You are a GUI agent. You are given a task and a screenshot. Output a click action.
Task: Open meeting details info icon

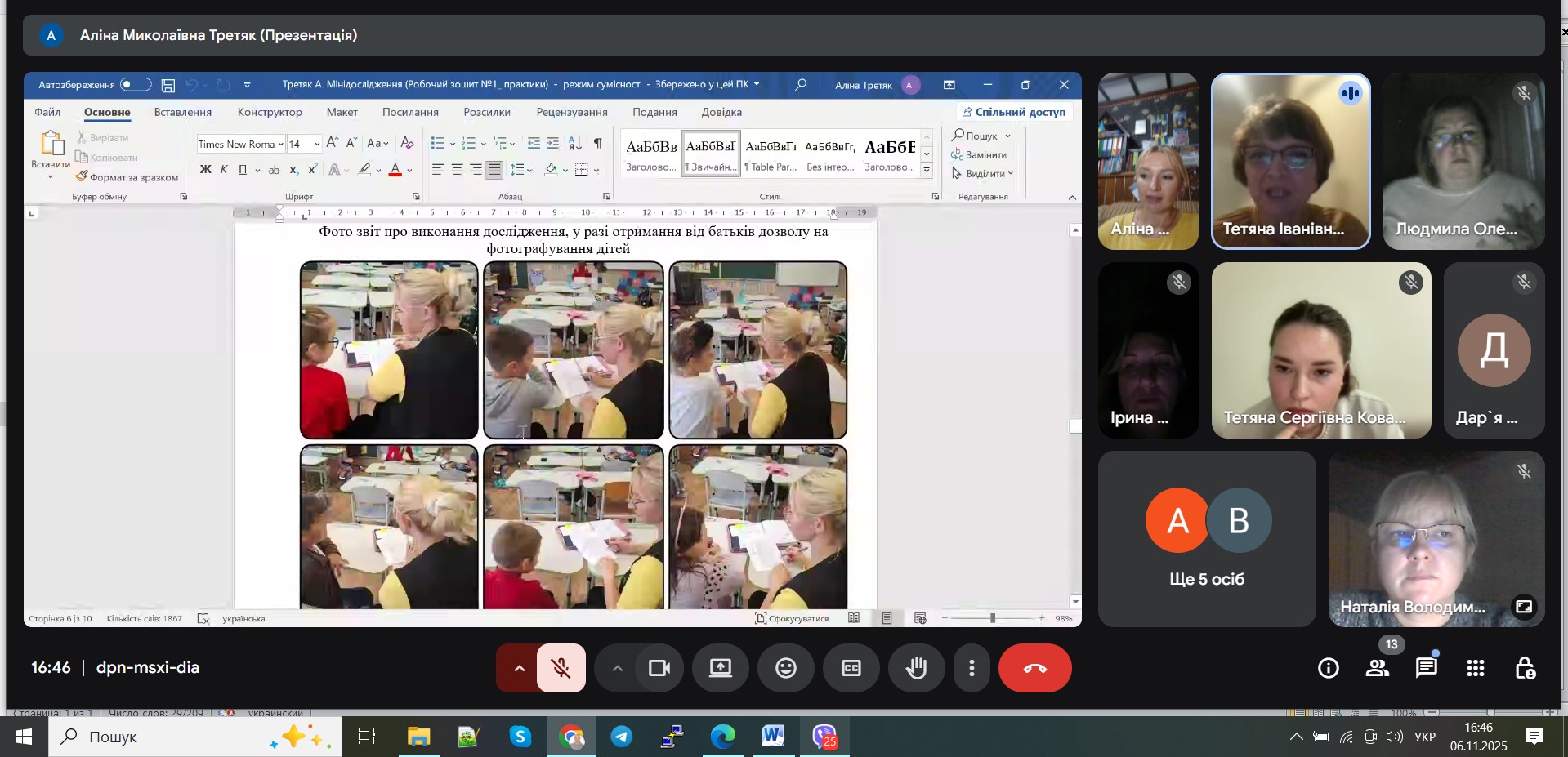tap(1329, 668)
